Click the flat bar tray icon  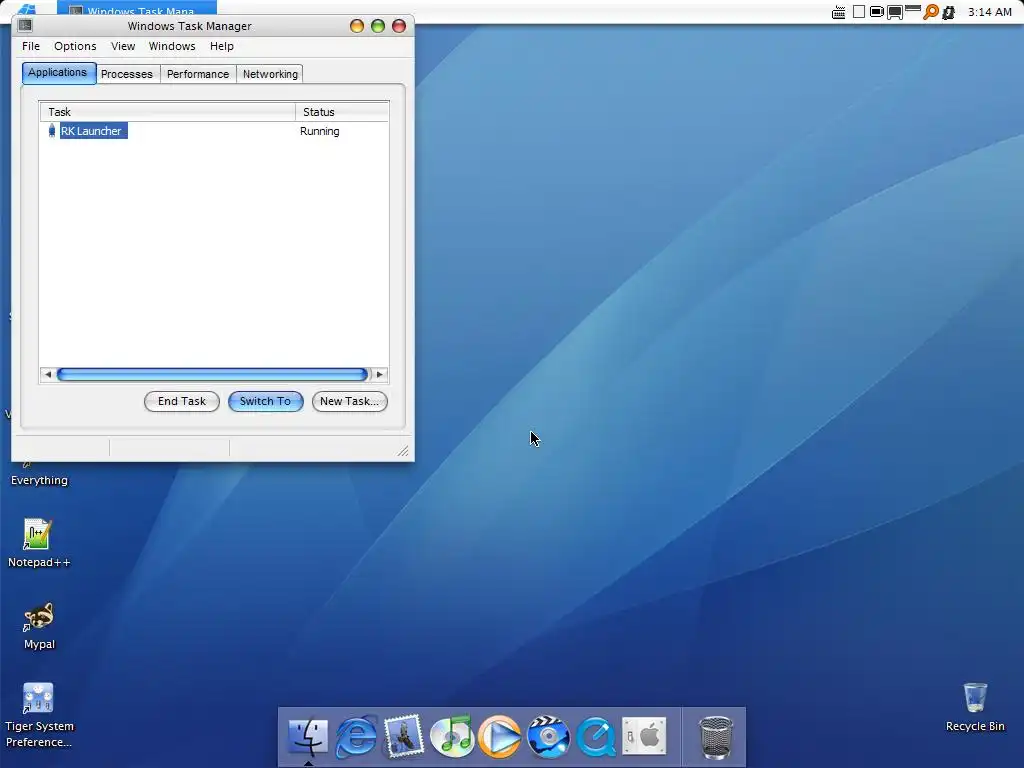[x=913, y=8]
